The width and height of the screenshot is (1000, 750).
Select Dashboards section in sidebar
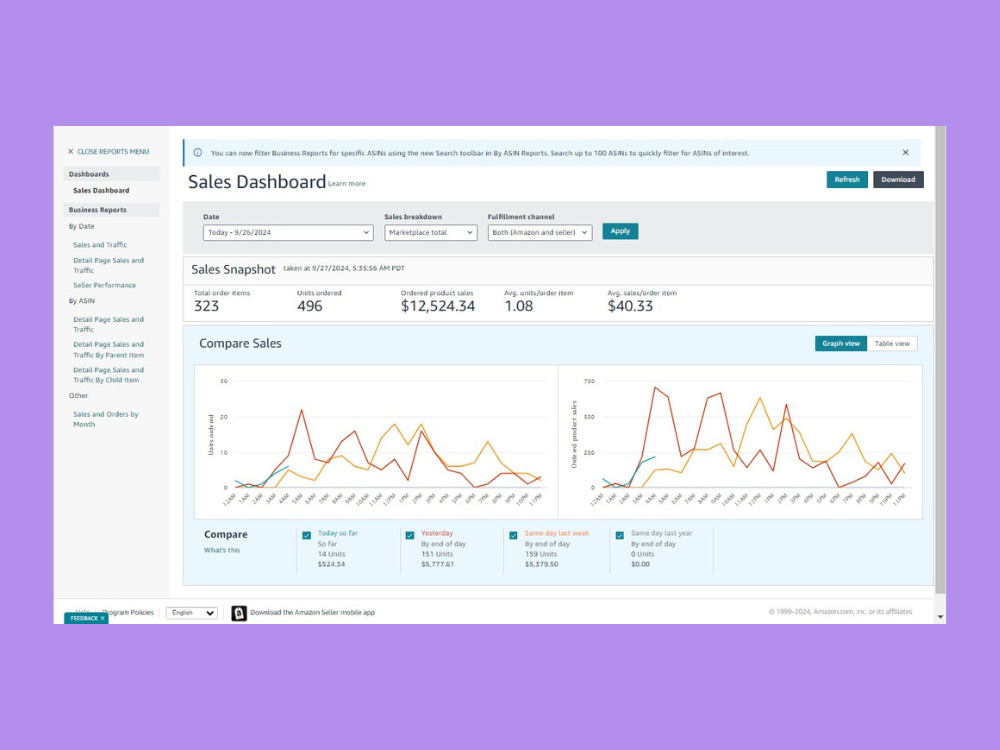[x=112, y=174]
